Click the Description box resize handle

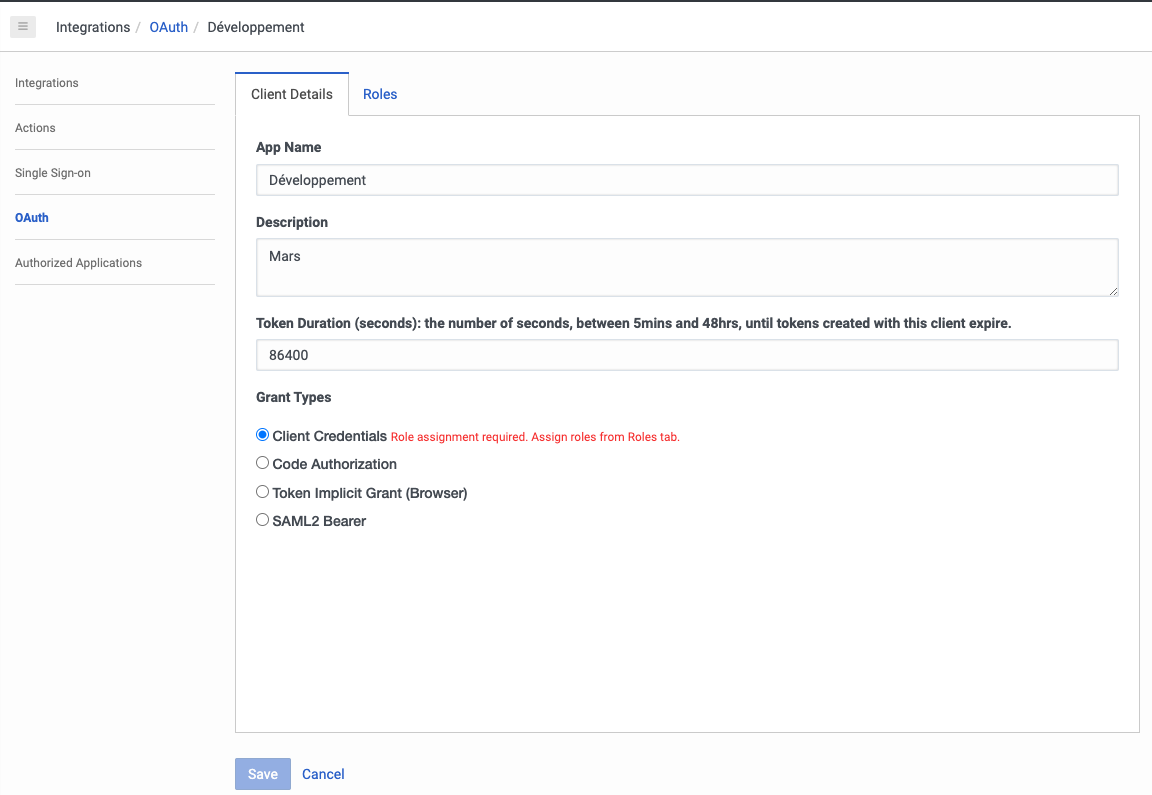[x=1112, y=290]
